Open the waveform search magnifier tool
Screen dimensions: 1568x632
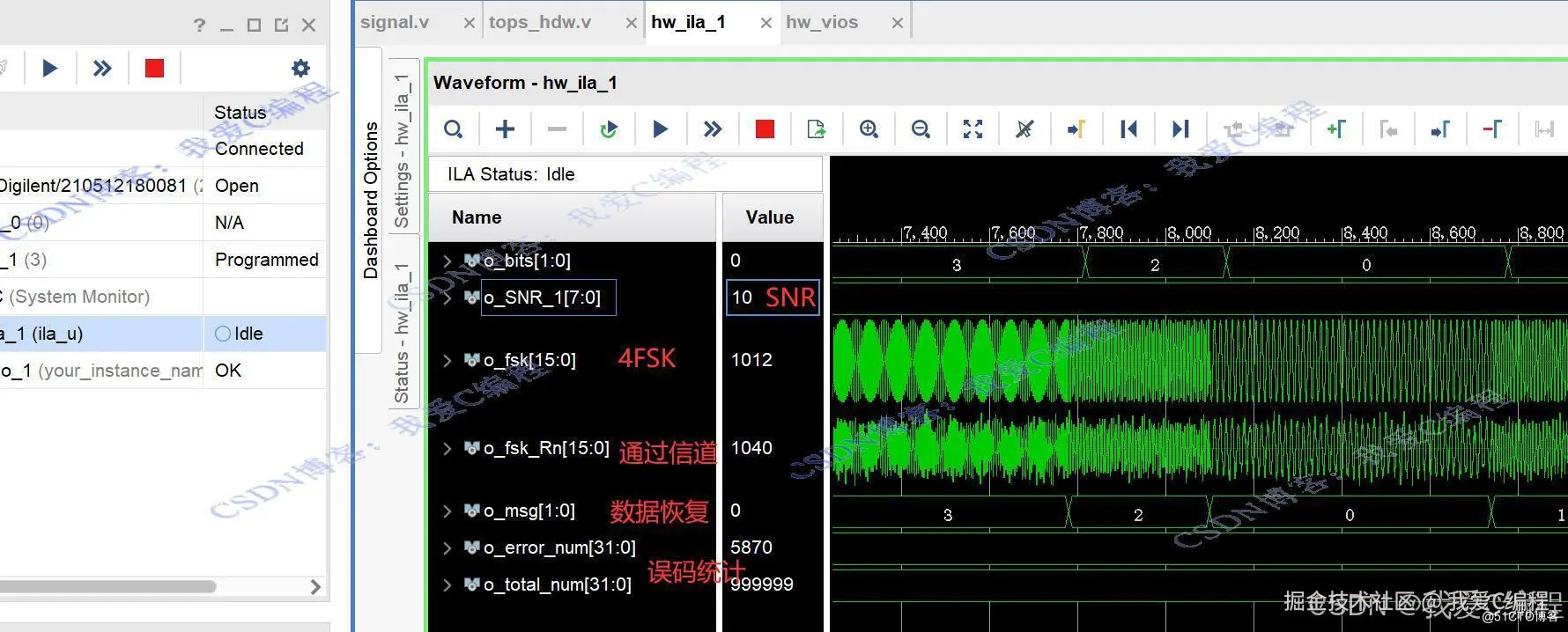pos(453,129)
